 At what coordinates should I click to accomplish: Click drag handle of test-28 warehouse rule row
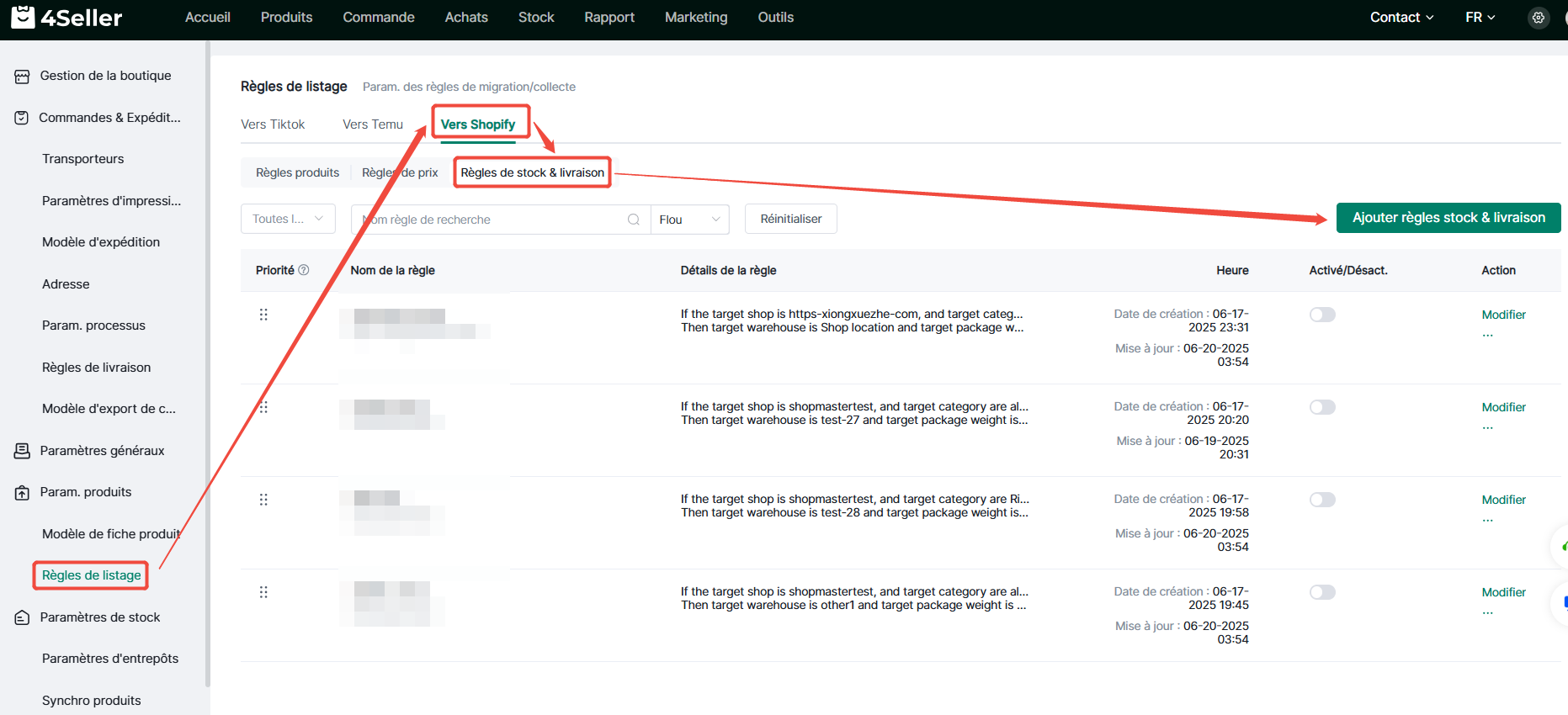263,500
